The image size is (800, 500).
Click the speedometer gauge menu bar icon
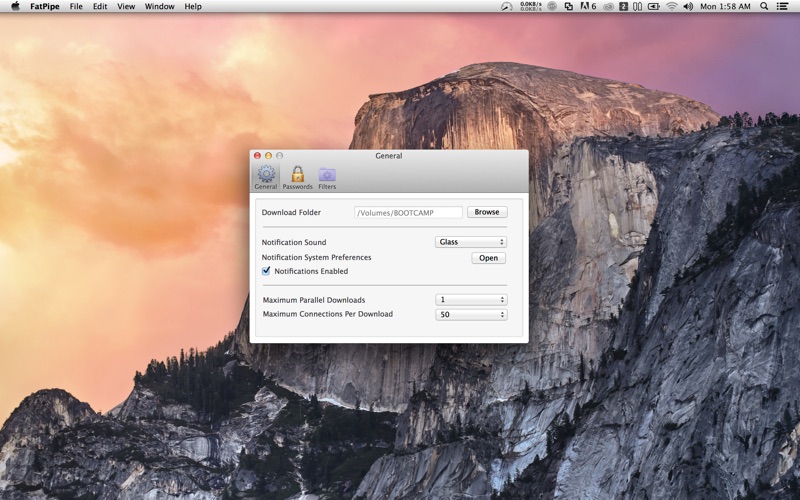pos(506,6)
